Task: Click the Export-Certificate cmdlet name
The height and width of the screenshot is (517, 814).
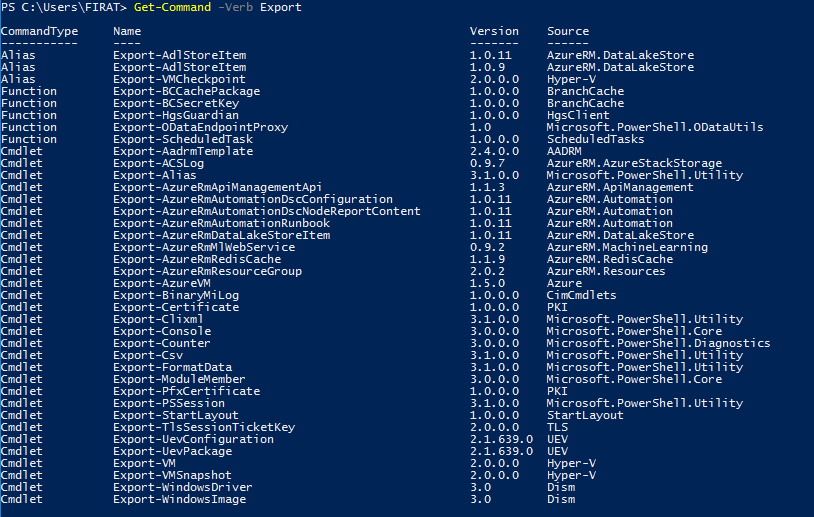Action: click(176, 307)
